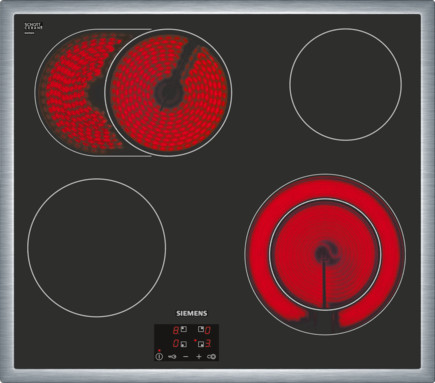
Task: Select the front-left cooking zone key
Action: [184, 344]
